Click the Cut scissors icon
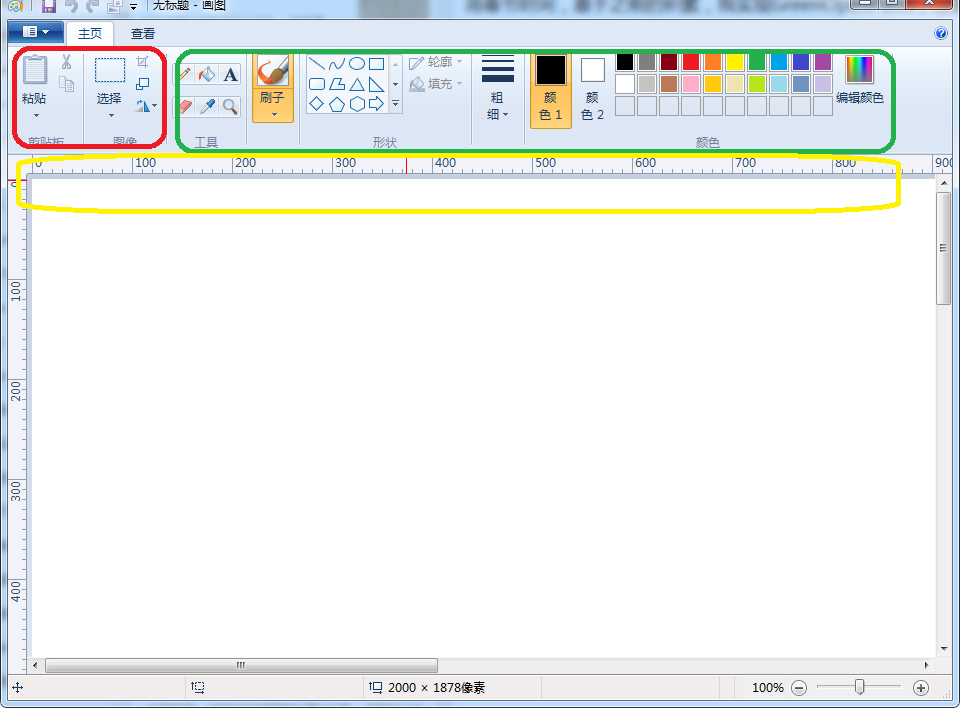This screenshot has width=978, height=722. pyautogui.click(x=66, y=62)
